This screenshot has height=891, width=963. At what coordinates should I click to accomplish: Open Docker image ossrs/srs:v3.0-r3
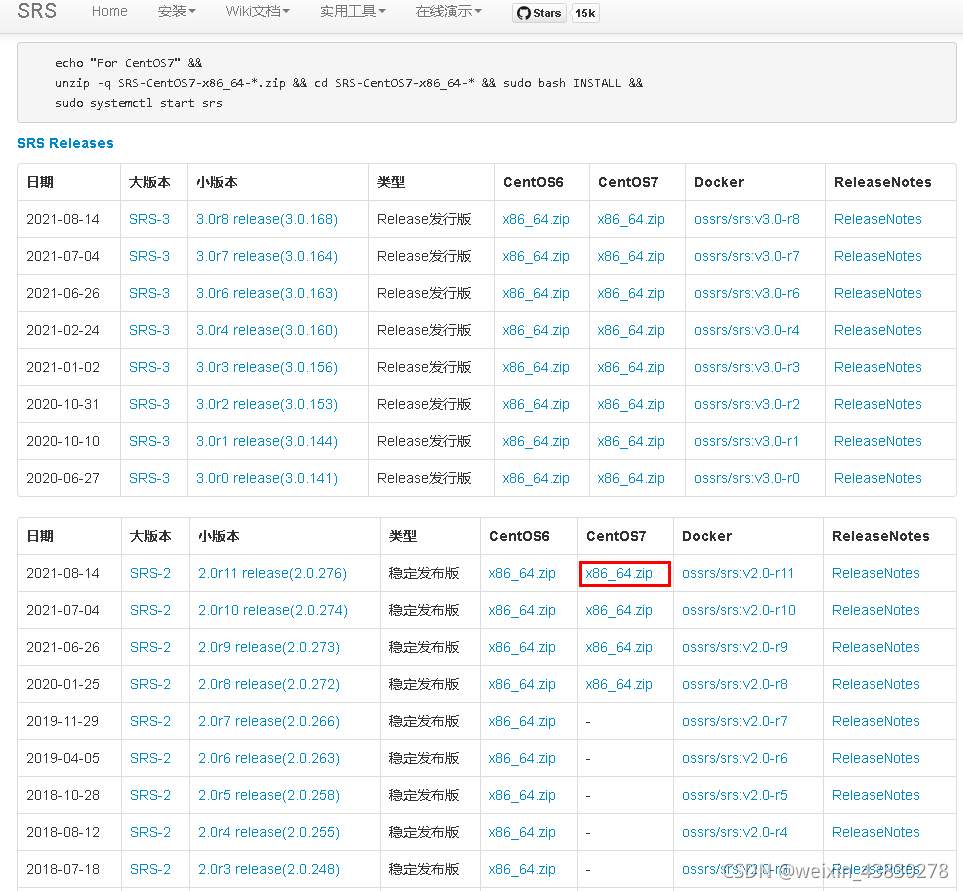747,367
